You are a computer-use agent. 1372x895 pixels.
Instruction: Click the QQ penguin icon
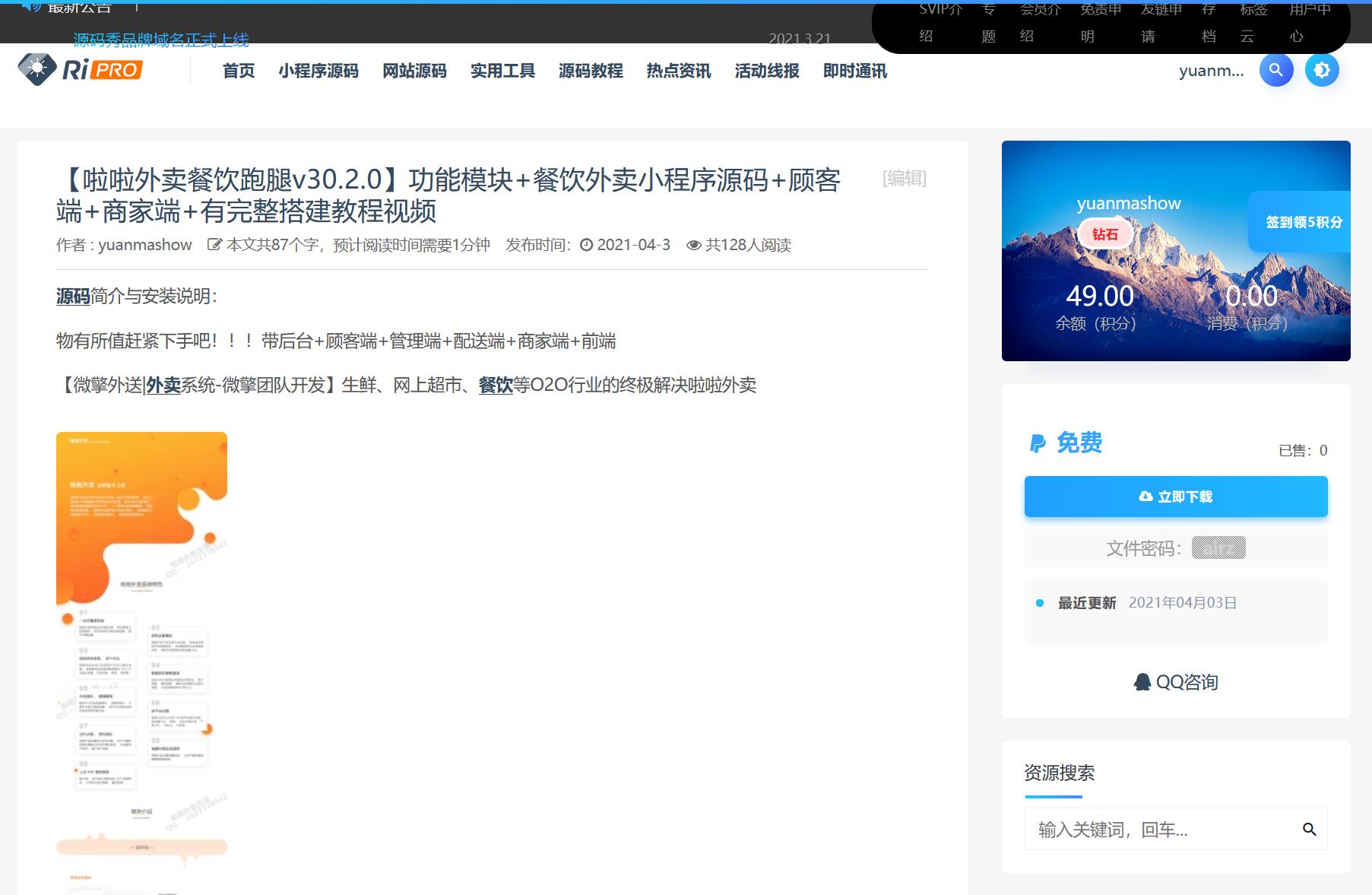(x=1142, y=682)
